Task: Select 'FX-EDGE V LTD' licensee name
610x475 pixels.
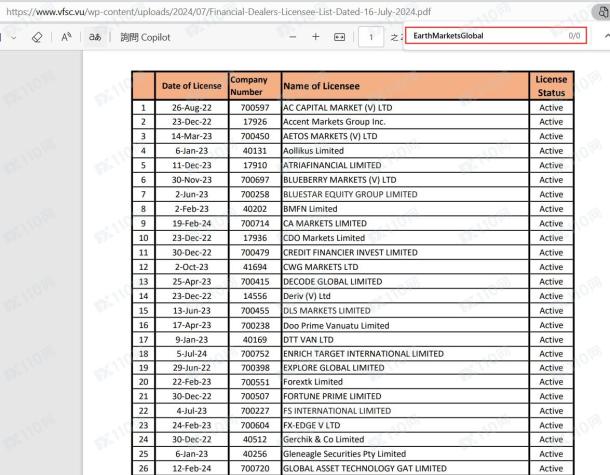Action: (312, 425)
